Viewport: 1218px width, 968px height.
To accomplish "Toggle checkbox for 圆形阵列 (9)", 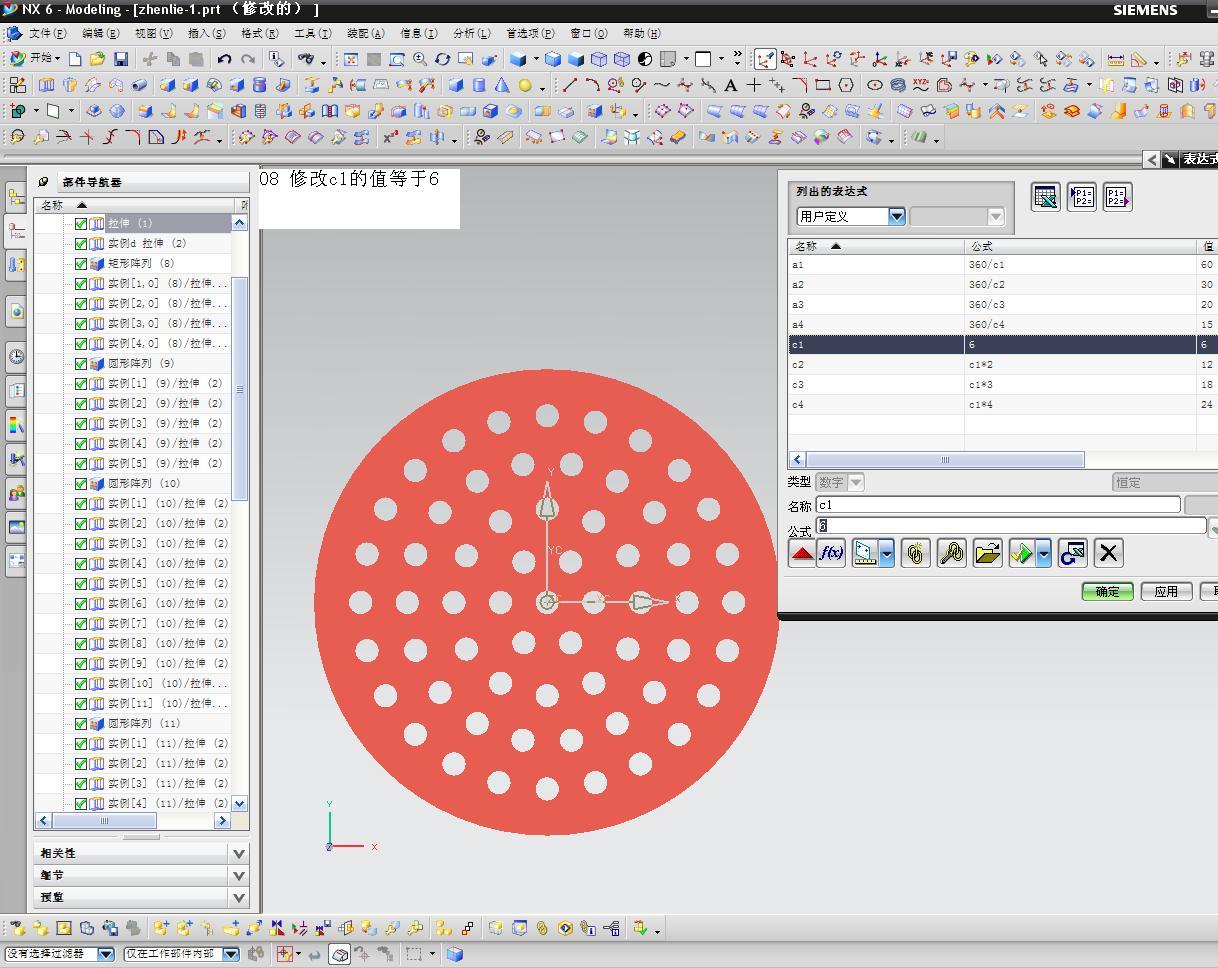I will (81, 363).
